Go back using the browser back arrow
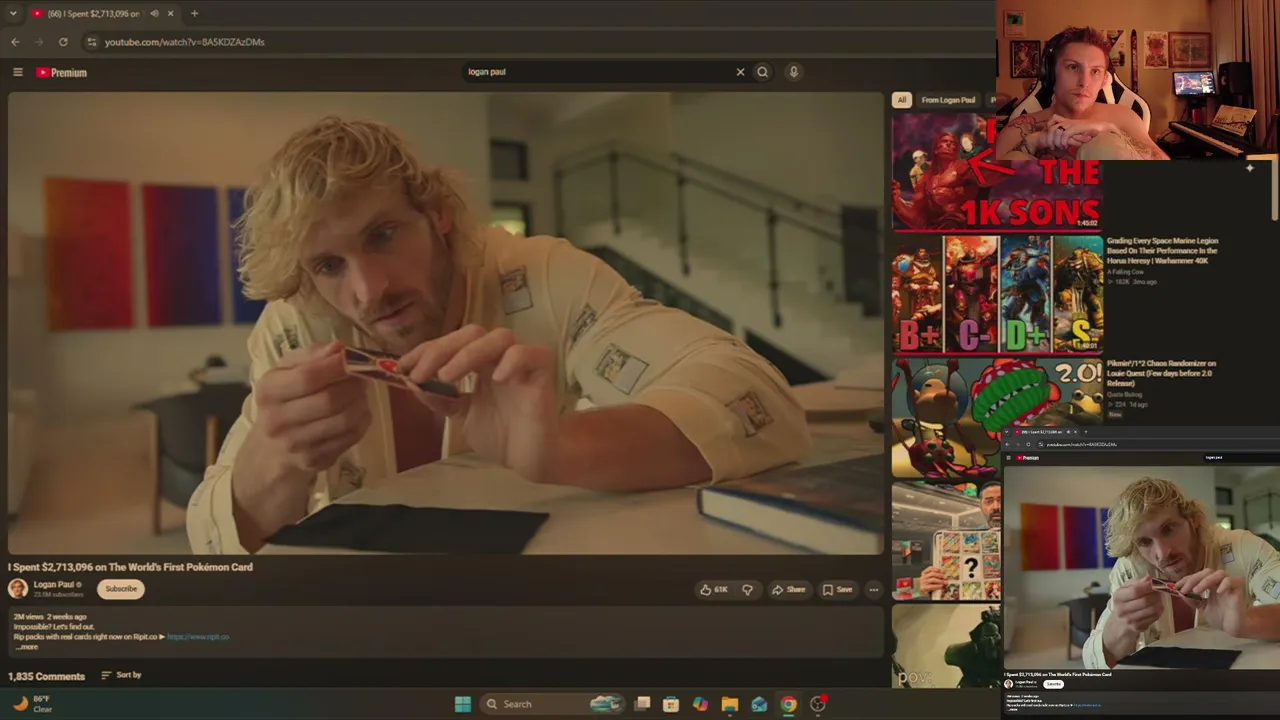Viewport: 1280px width, 720px height. coord(15,42)
